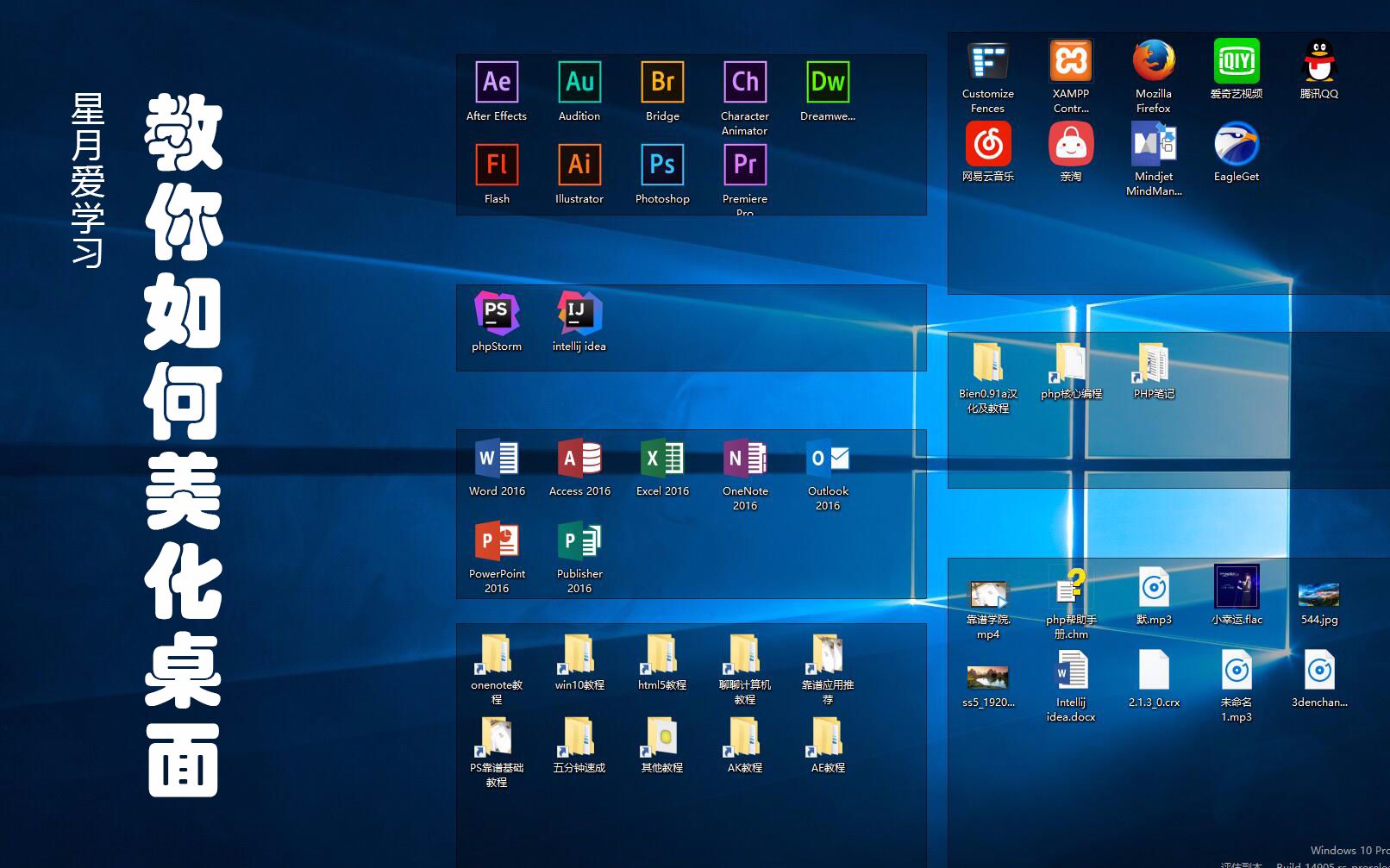Select the Flash icon

click(497, 165)
